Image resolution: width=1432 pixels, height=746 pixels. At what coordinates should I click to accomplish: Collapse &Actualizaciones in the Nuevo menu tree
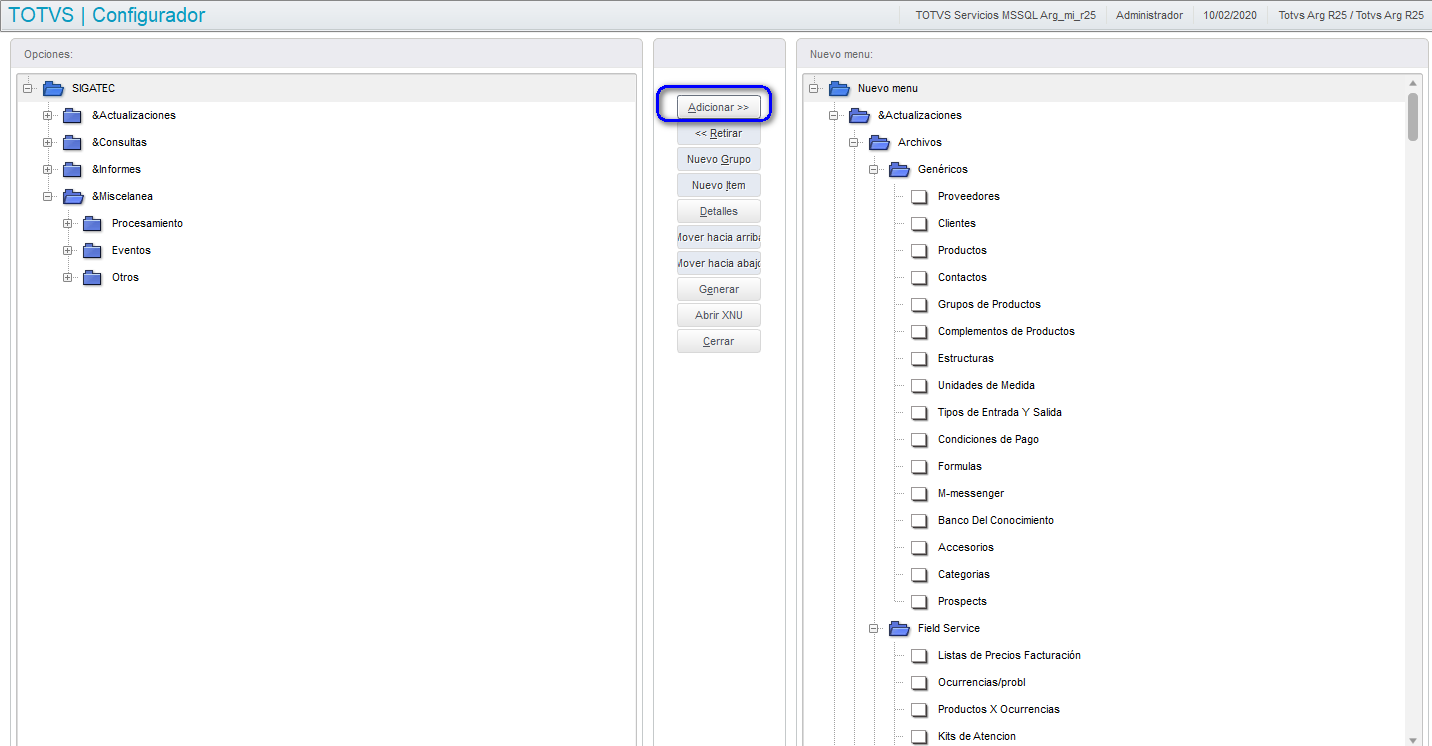834,116
